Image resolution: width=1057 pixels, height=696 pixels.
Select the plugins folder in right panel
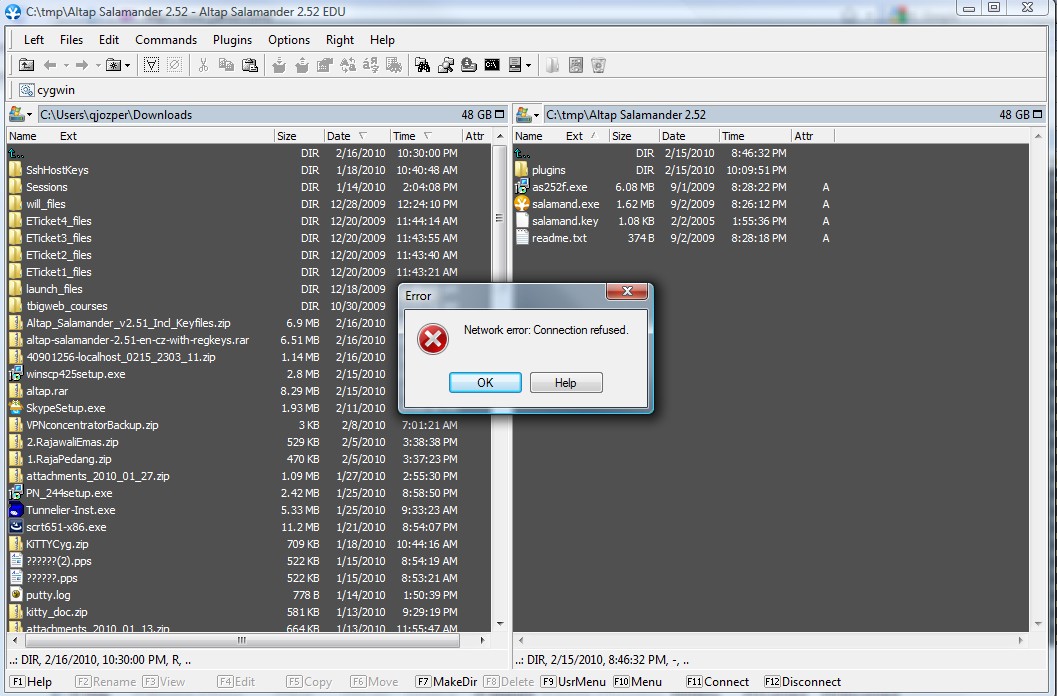click(549, 170)
